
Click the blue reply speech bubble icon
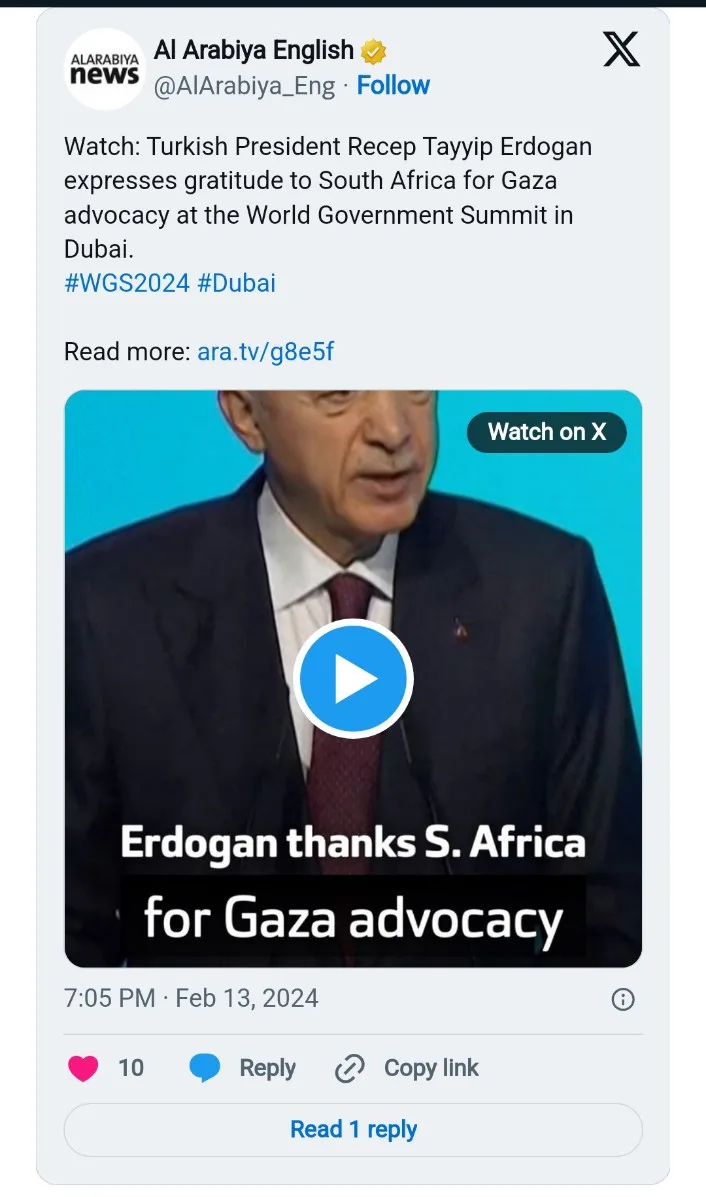pyautogui.click(x=205, y=1068)
